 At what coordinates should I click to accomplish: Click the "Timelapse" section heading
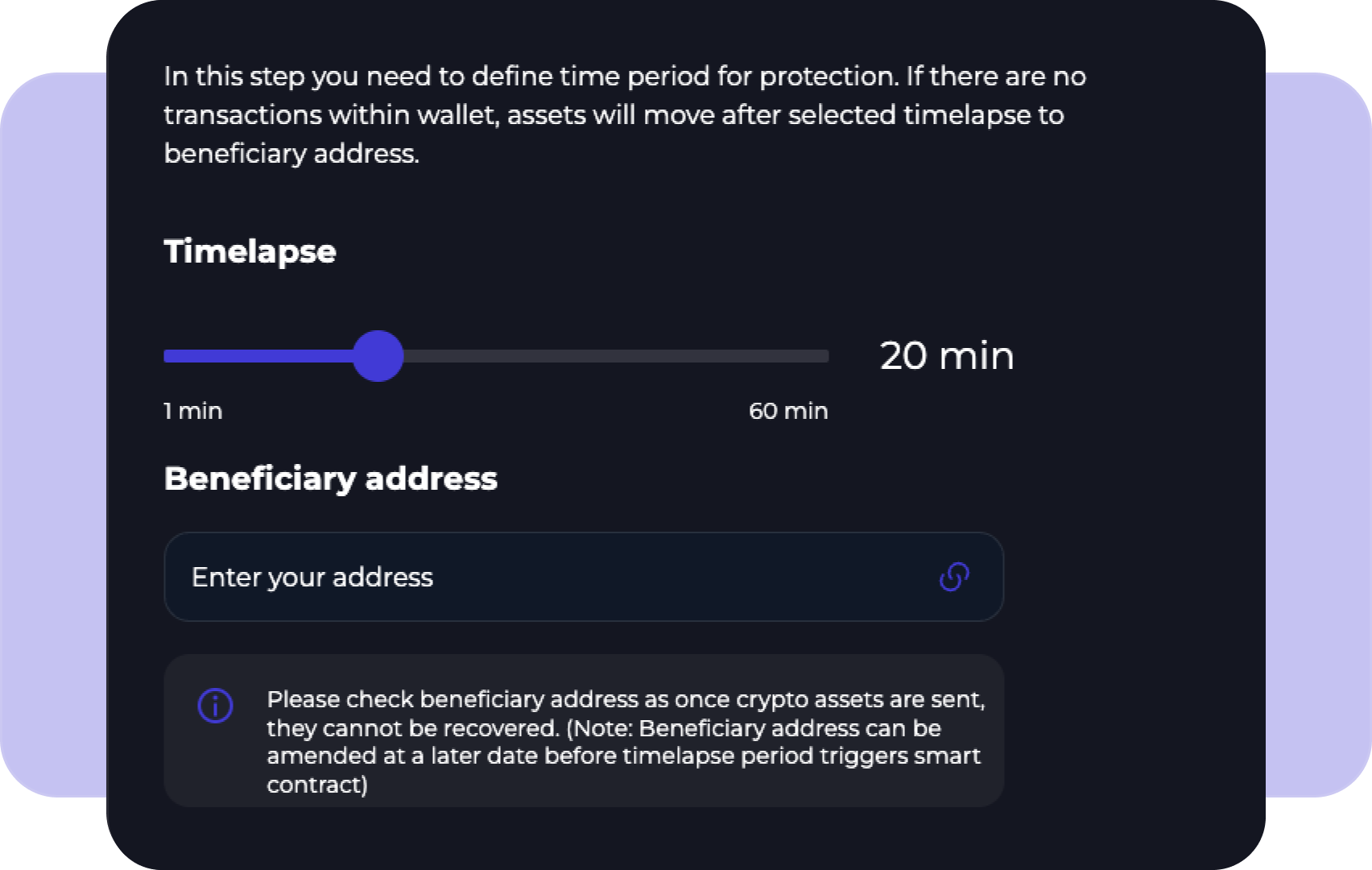click(x=250, y=252)
